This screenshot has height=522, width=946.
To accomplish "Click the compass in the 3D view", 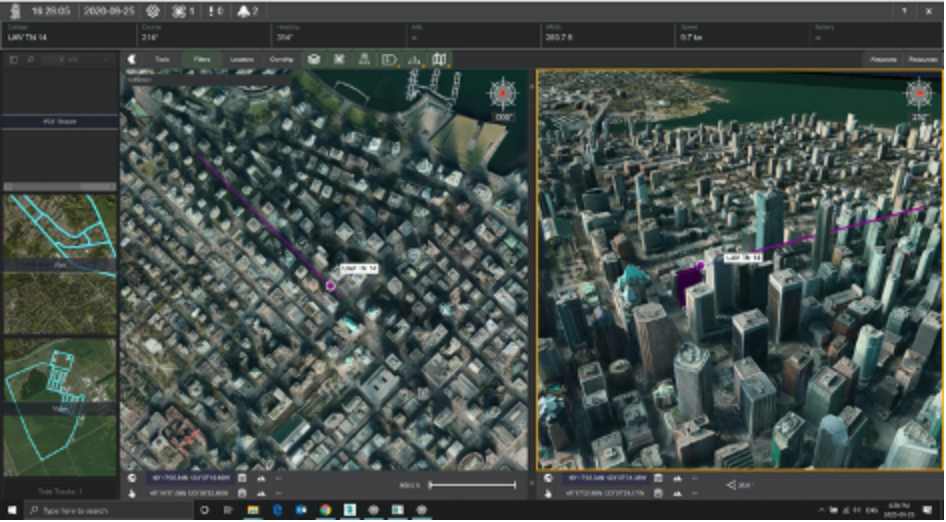I will pyautogui.click(x=919, y=95).
